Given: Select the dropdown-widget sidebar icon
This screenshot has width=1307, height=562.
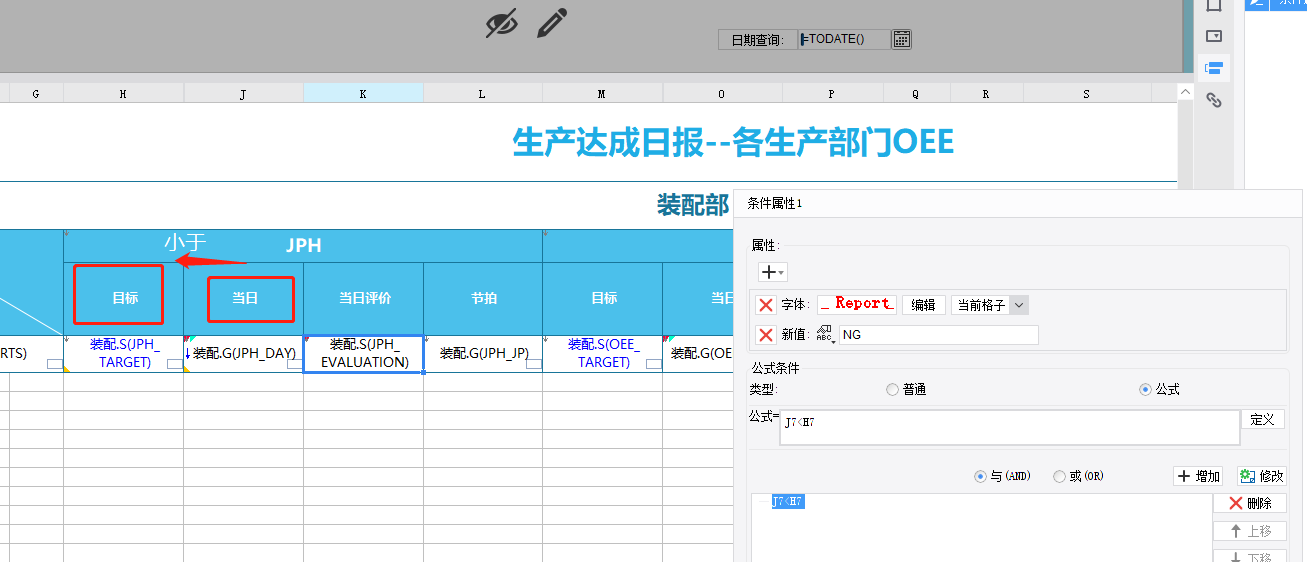Looking at the screenshot, I should click(1214, 36).
